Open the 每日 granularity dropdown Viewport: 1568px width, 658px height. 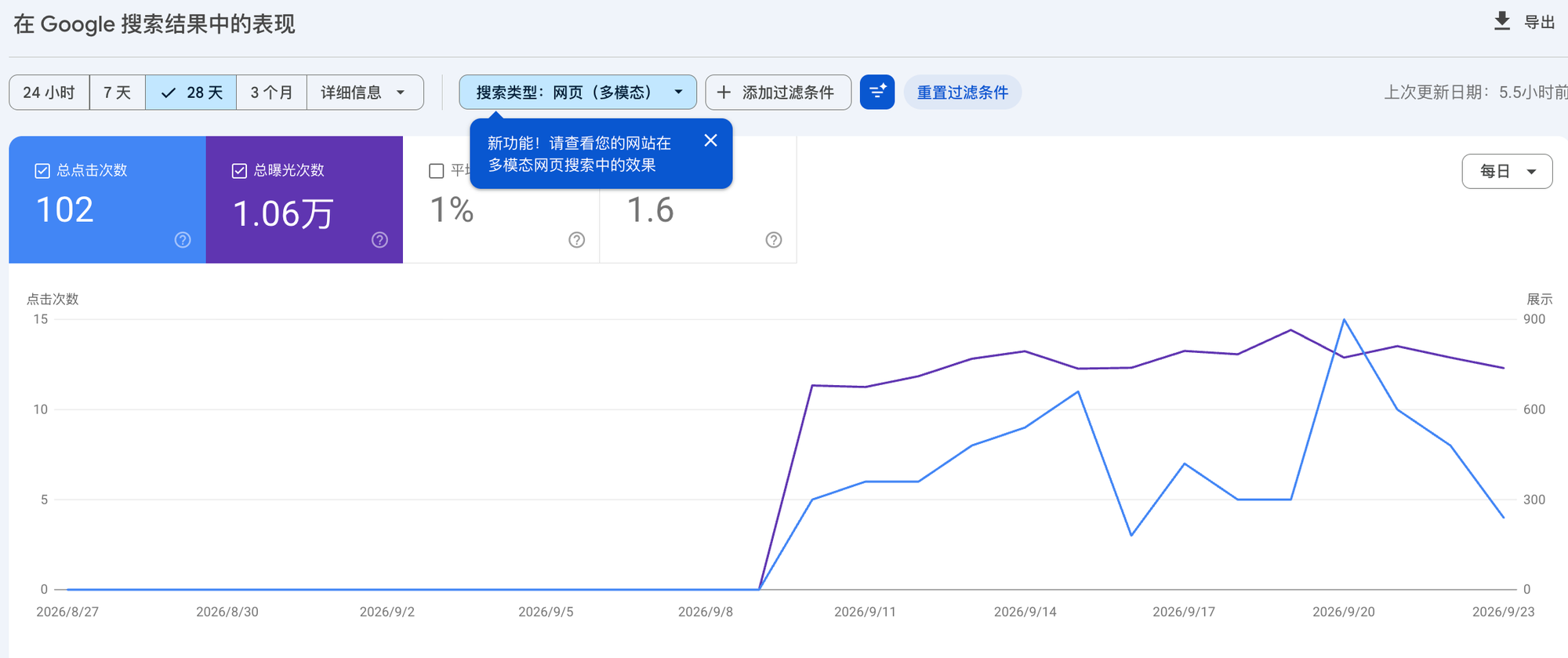click(1507, 172)
